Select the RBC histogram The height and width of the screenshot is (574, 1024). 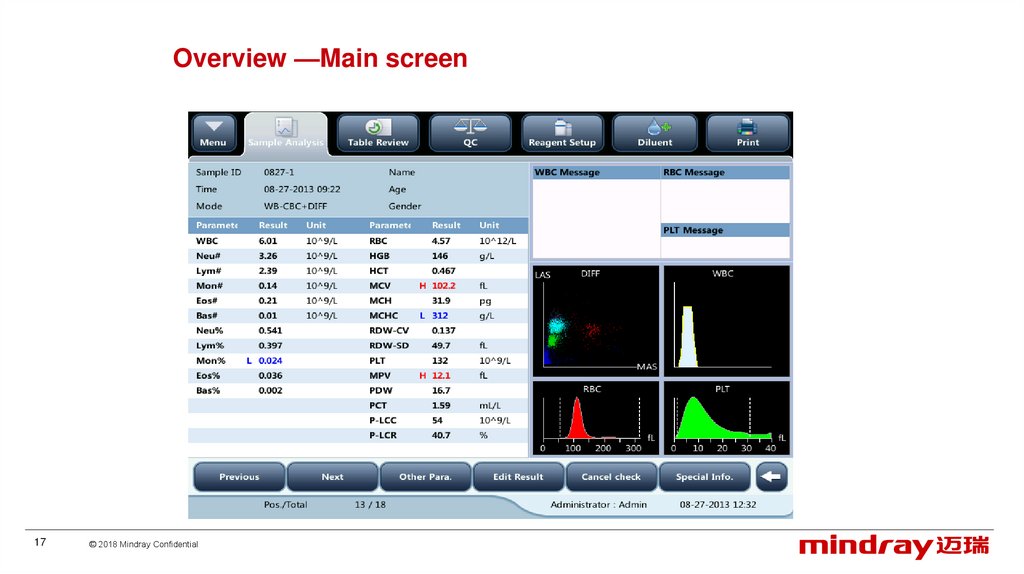(x=596, y=418)
